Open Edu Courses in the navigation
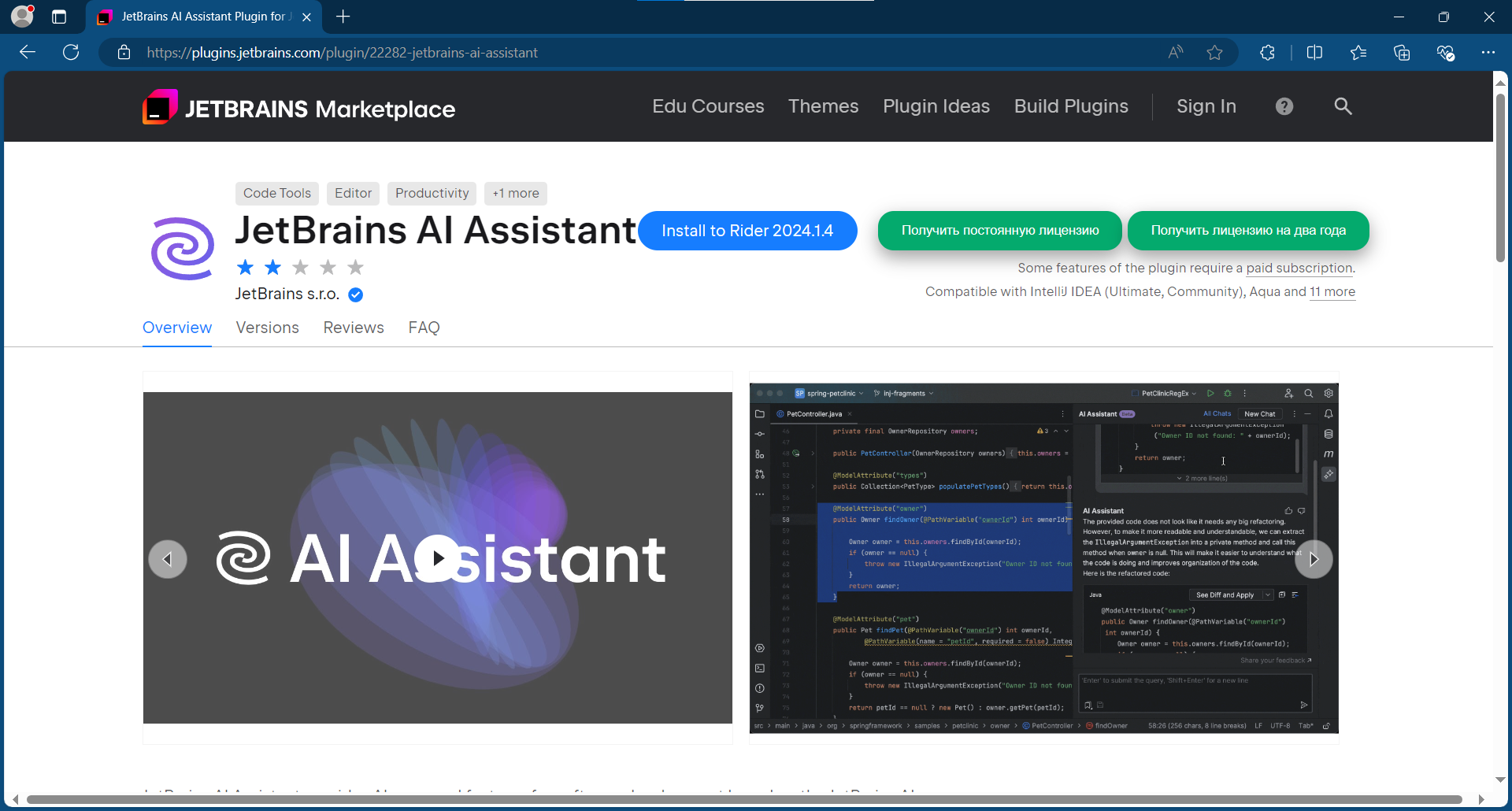Screen dimensions: 1512x811 click(x=708, y=106)
